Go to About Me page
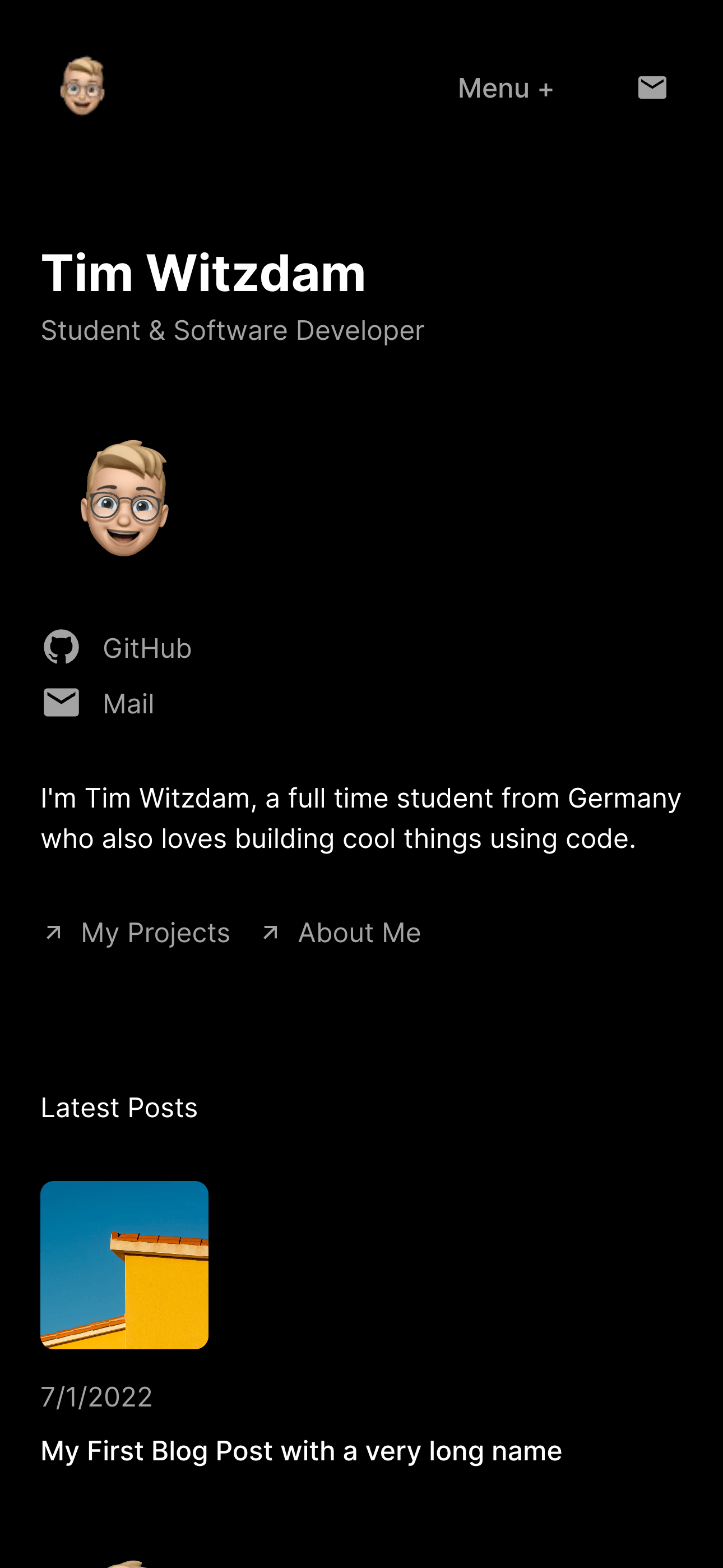The height and width of the screenshot is (1568, 723). click(x=359, y=933)
